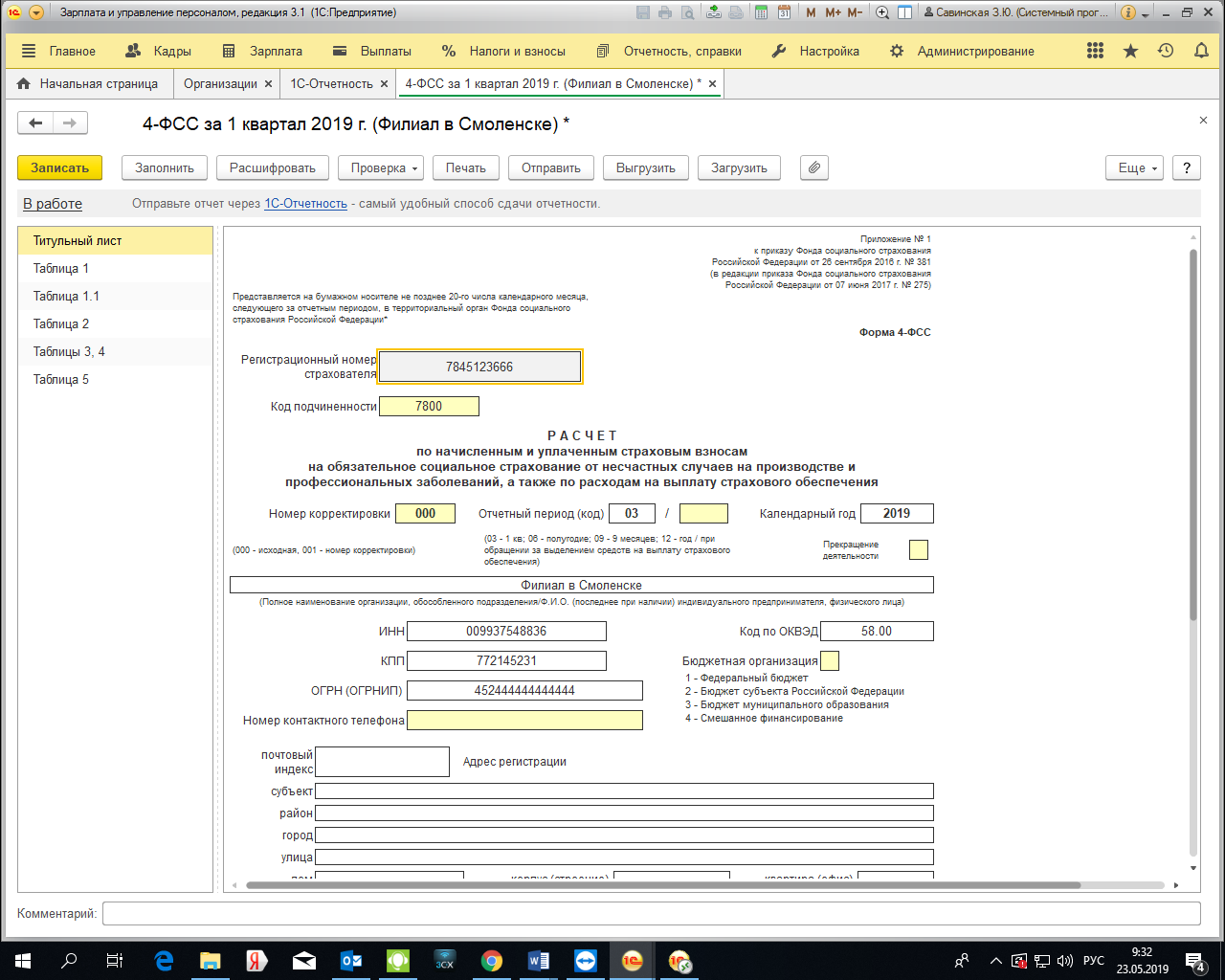
Task: Click the Заполнить button
Action: click(165, 167)
